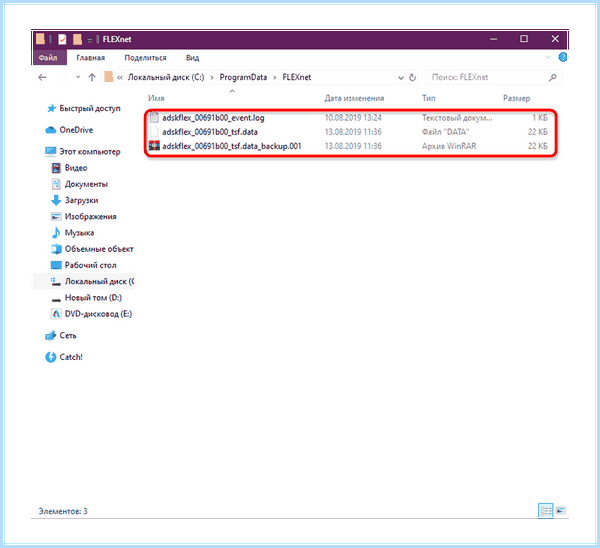Click FLEXnet in the address path
The width and height of the screenshot is (600, 548).
tap(297, 77)
